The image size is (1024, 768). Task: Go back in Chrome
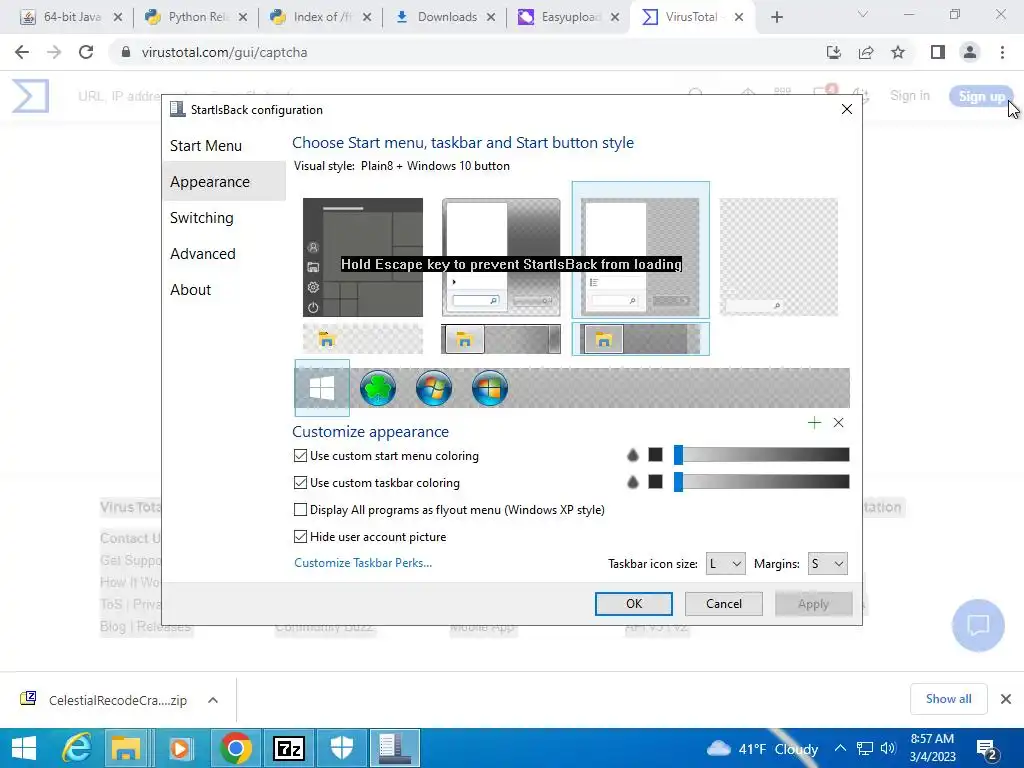click(22, 52)
